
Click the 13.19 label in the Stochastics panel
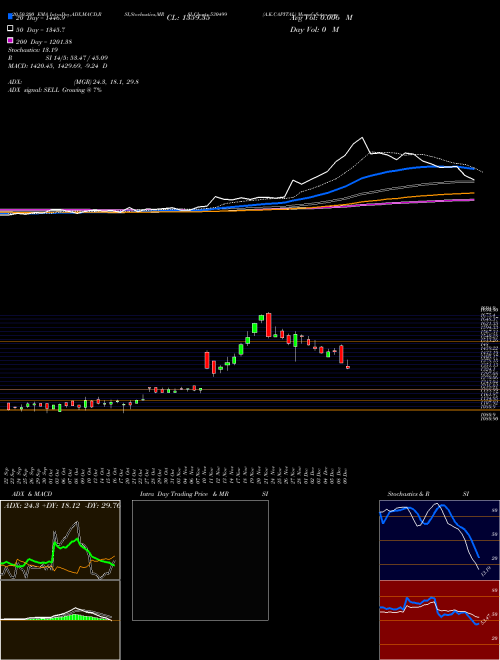coord(486,572)
